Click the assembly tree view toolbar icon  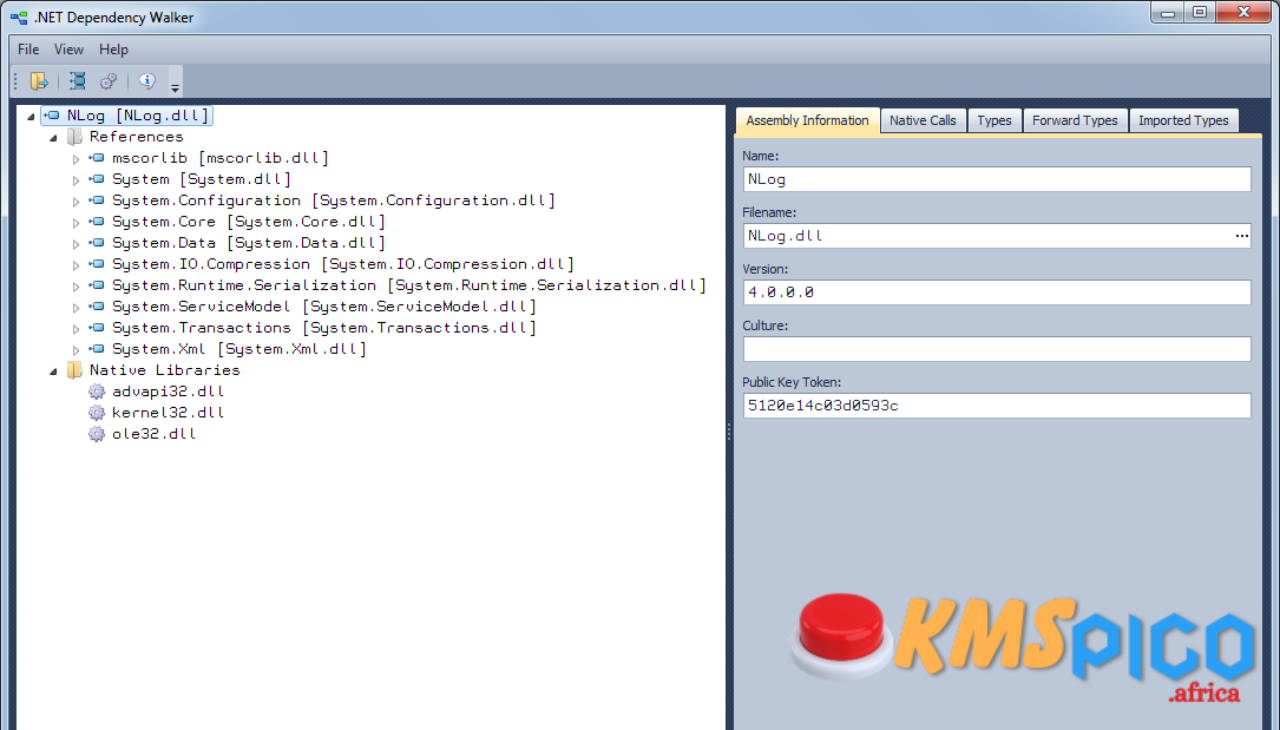(78, 82)
